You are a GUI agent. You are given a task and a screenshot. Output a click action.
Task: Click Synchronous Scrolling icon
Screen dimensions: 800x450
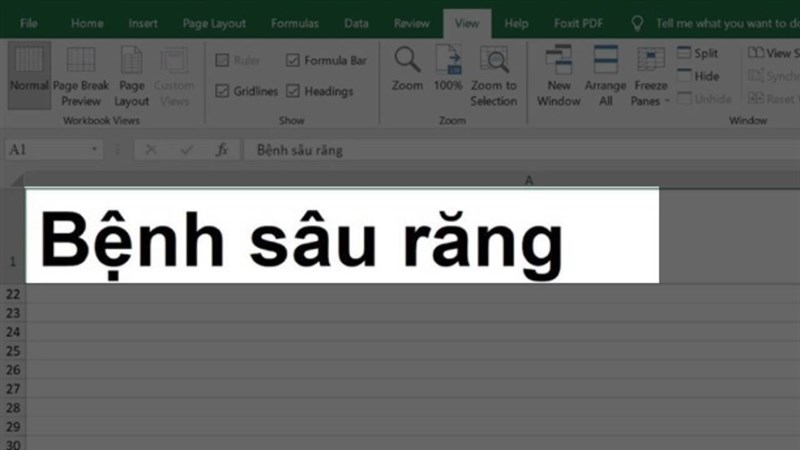pos(756,76)
